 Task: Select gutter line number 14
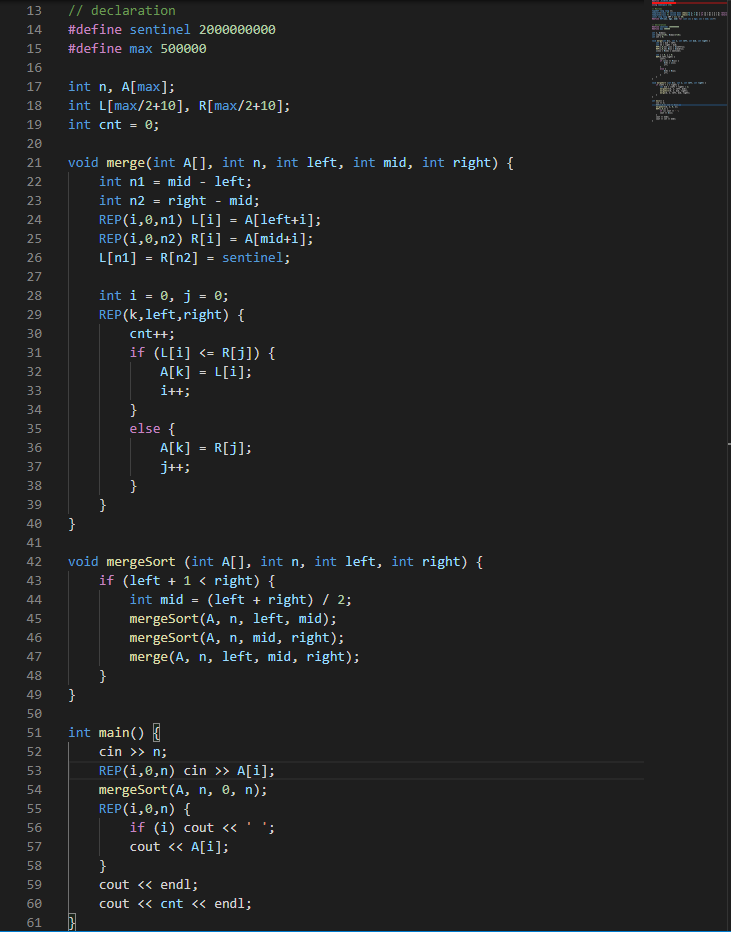tap(34, 30)
